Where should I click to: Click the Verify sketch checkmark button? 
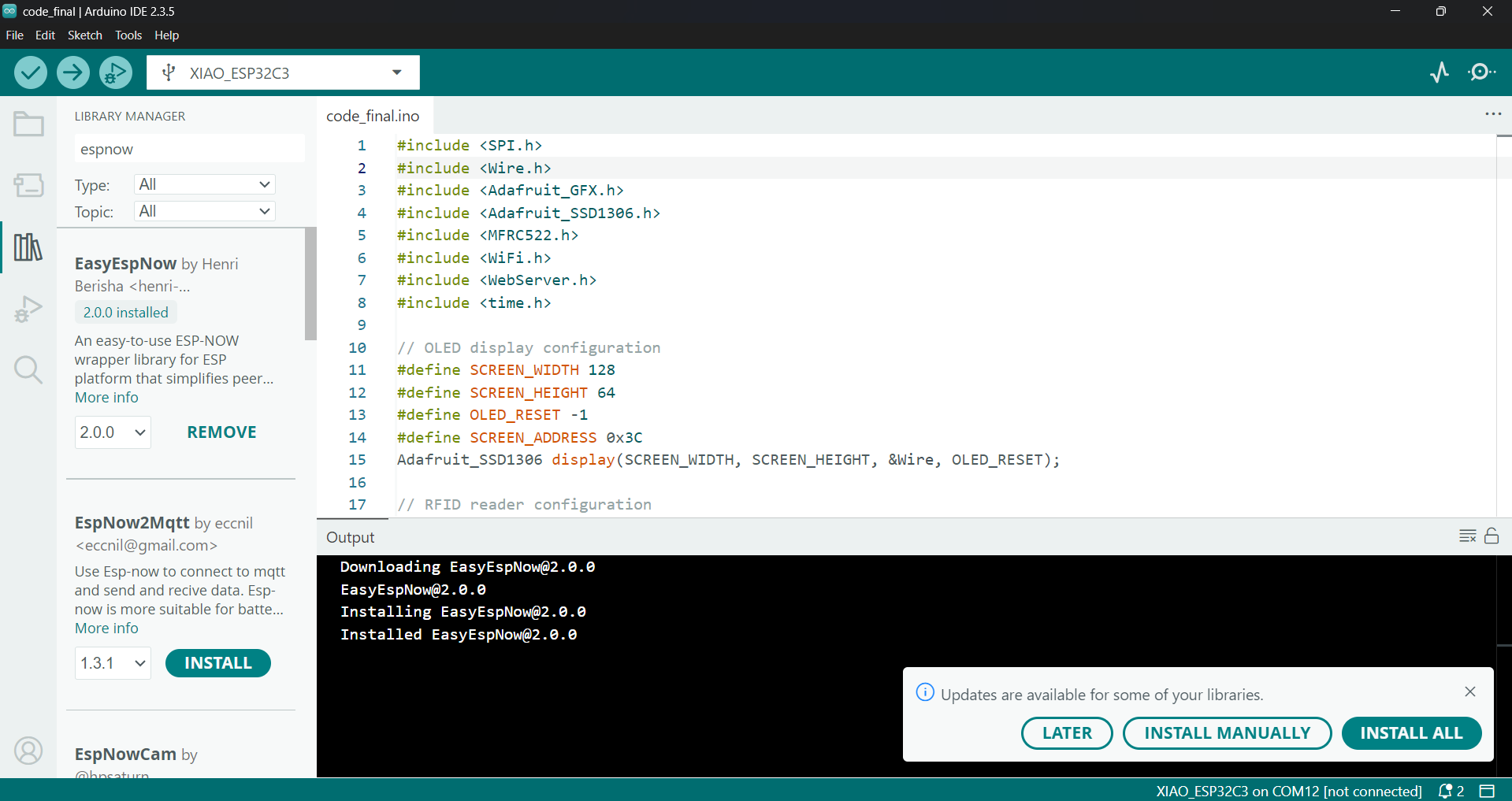click(x=30, y=72)
